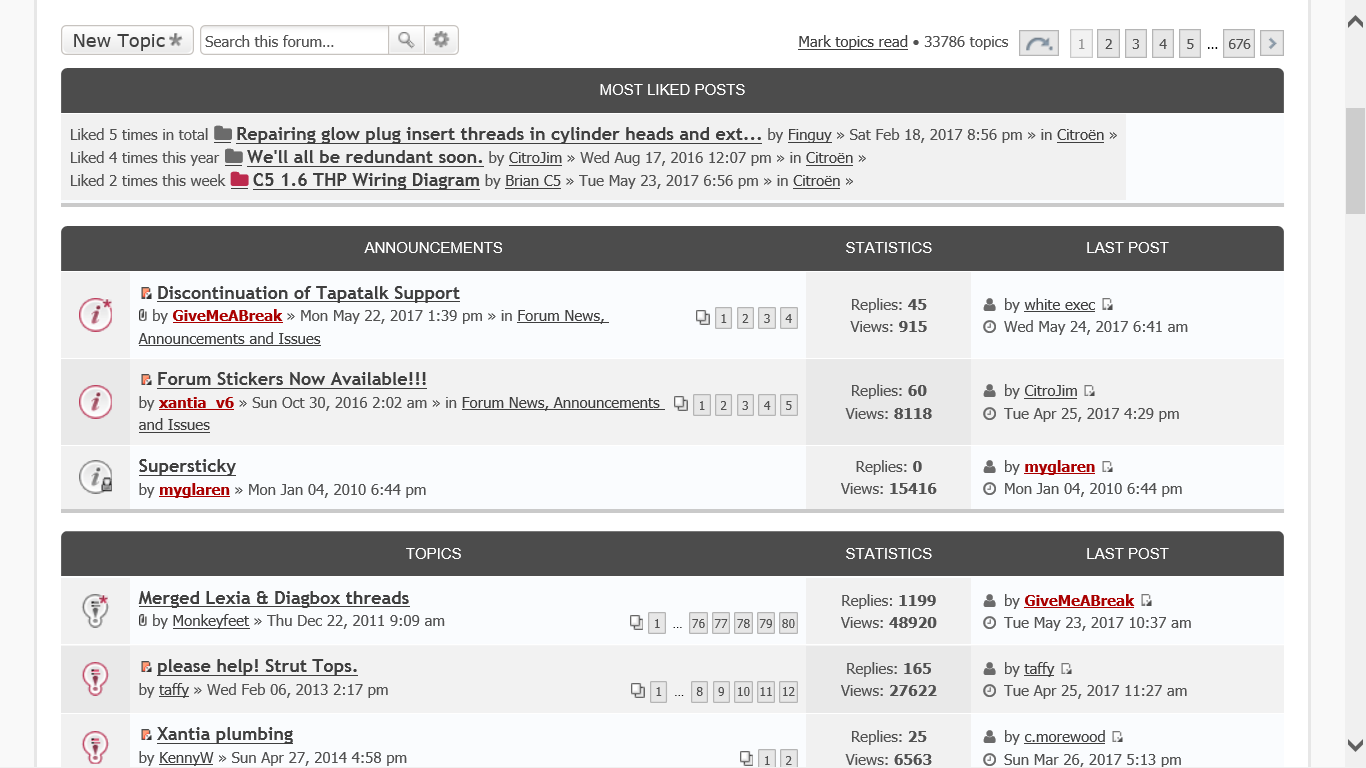This screenshot has height=768, width=1366.
Task: Open Supersticky announcement
Action: point(187,466)
